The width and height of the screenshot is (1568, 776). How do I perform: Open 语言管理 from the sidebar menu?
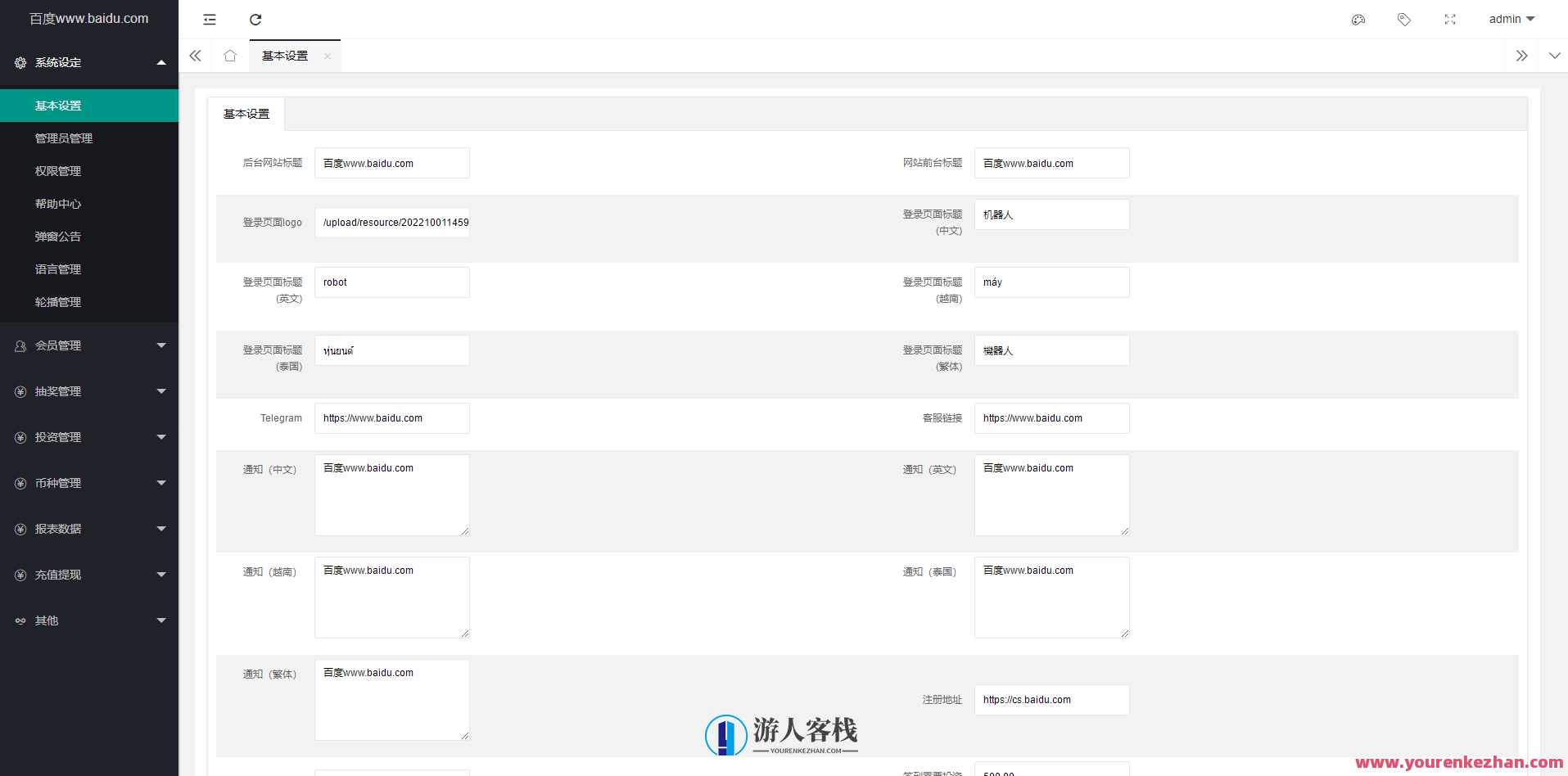57,268
